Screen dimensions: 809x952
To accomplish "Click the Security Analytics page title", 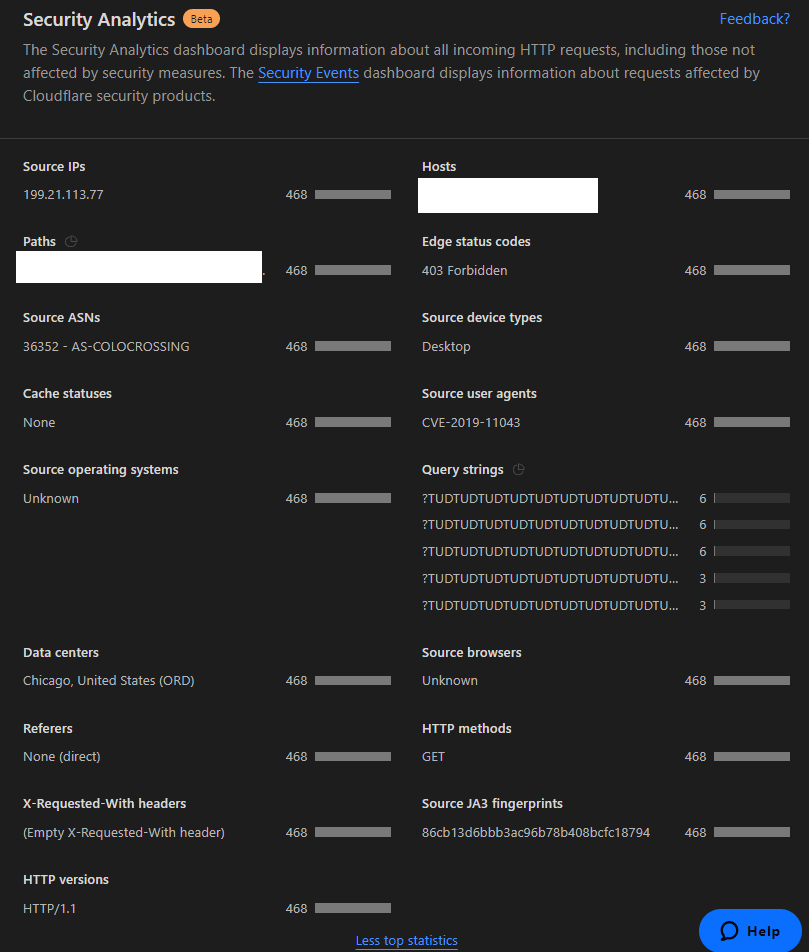I will pos(99,19).
